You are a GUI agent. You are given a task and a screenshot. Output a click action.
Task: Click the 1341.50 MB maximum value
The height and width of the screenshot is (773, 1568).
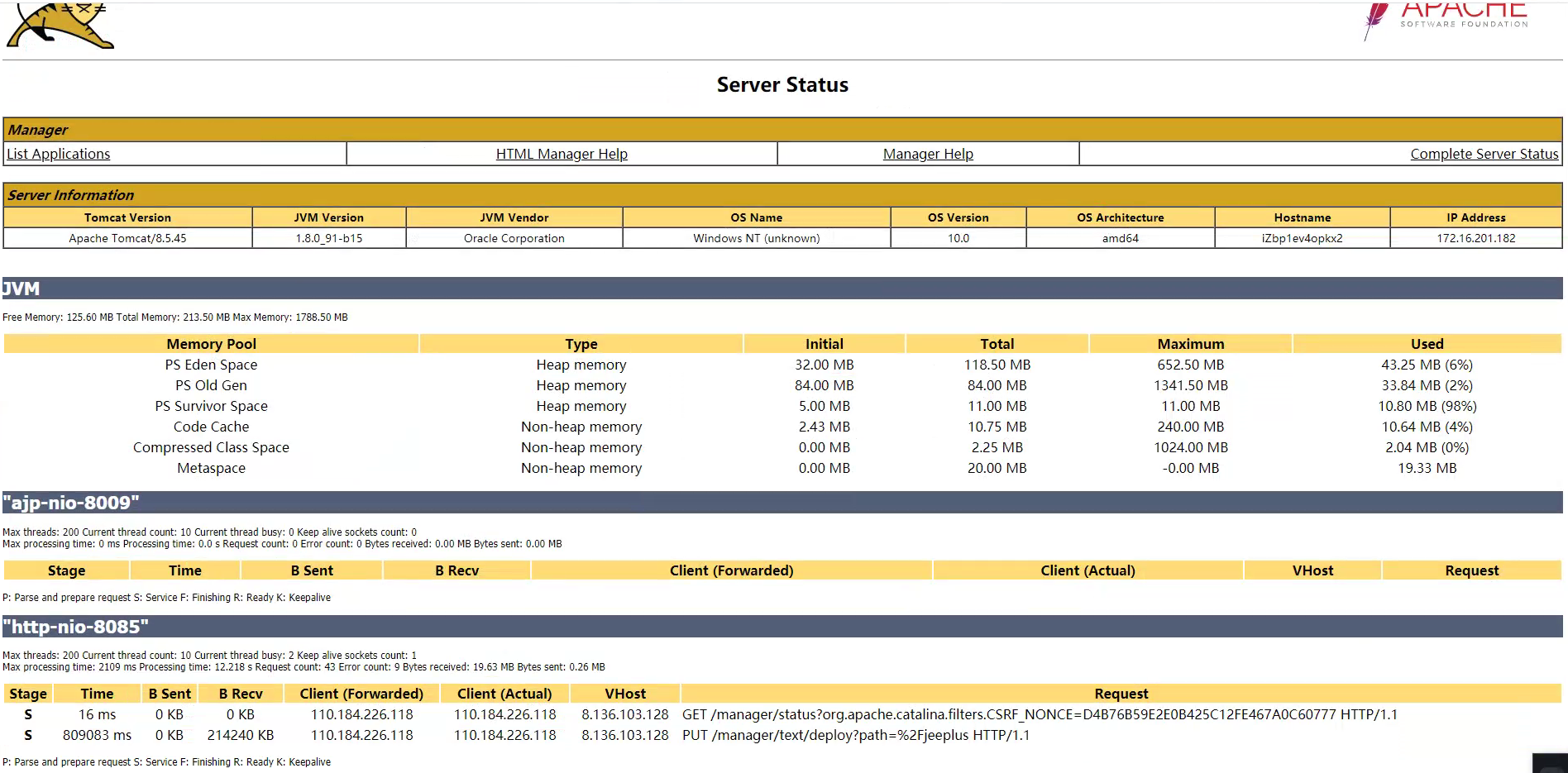click(1191, 385)
